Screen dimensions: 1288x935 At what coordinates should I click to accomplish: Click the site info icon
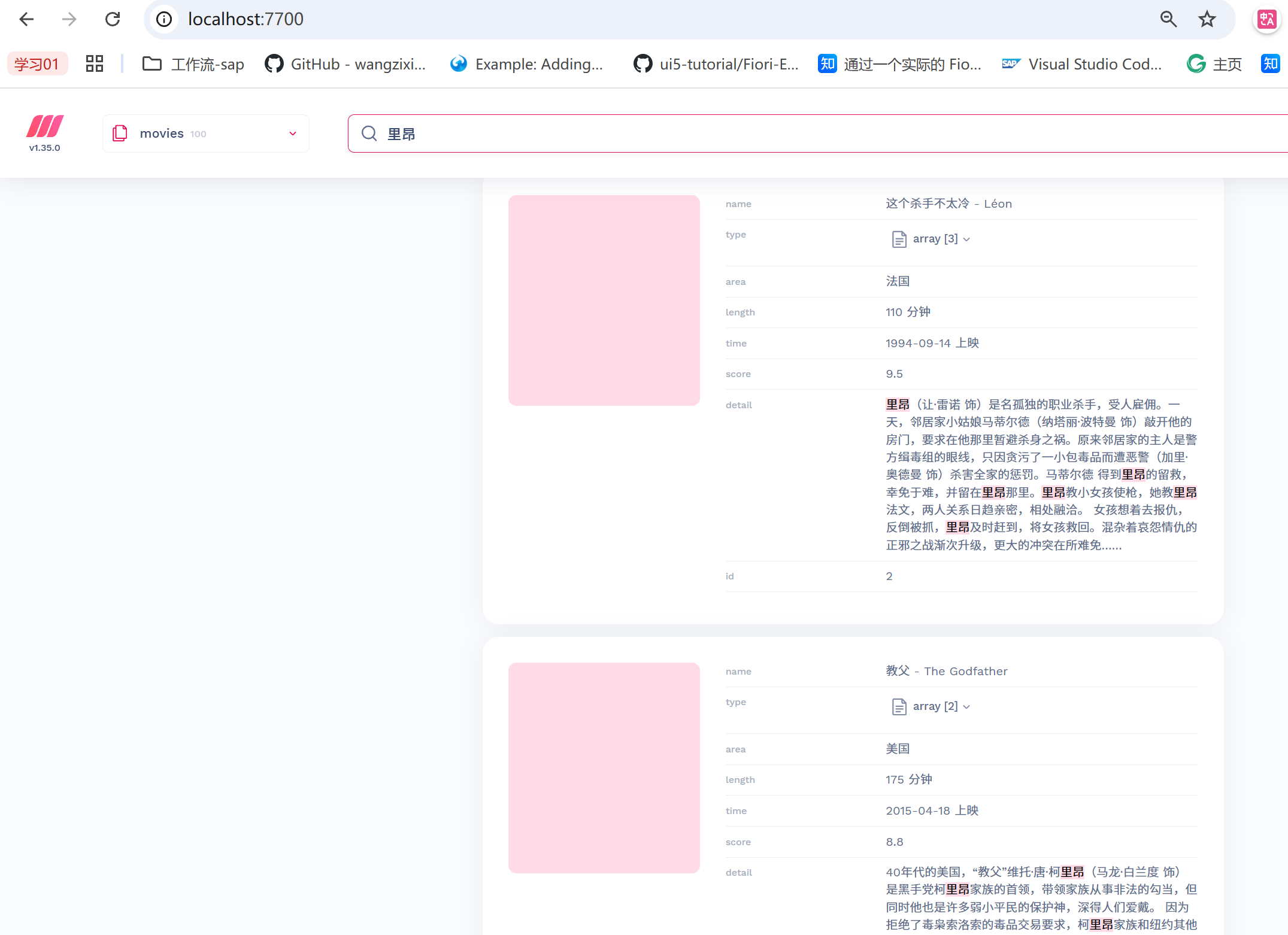coord(164,19)
